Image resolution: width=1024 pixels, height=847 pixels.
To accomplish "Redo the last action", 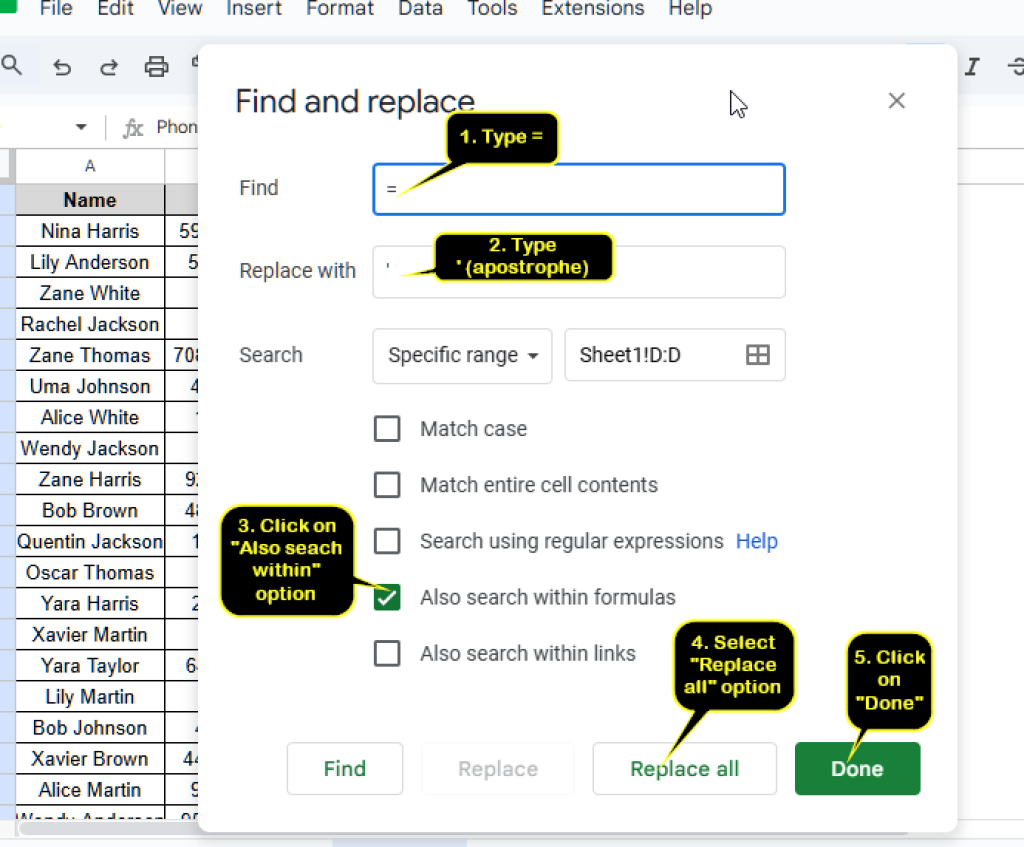I will pyautogui.click(x=109, y=65).
